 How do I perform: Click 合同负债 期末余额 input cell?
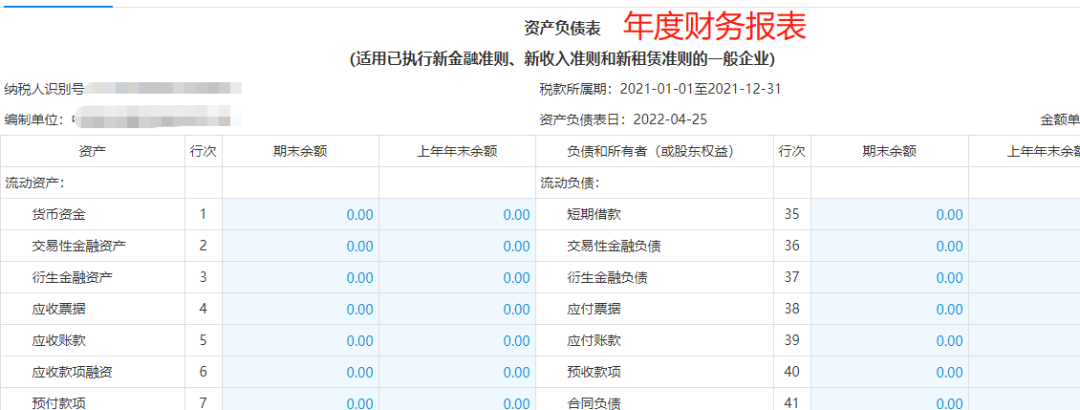click(x=889, y=400)
